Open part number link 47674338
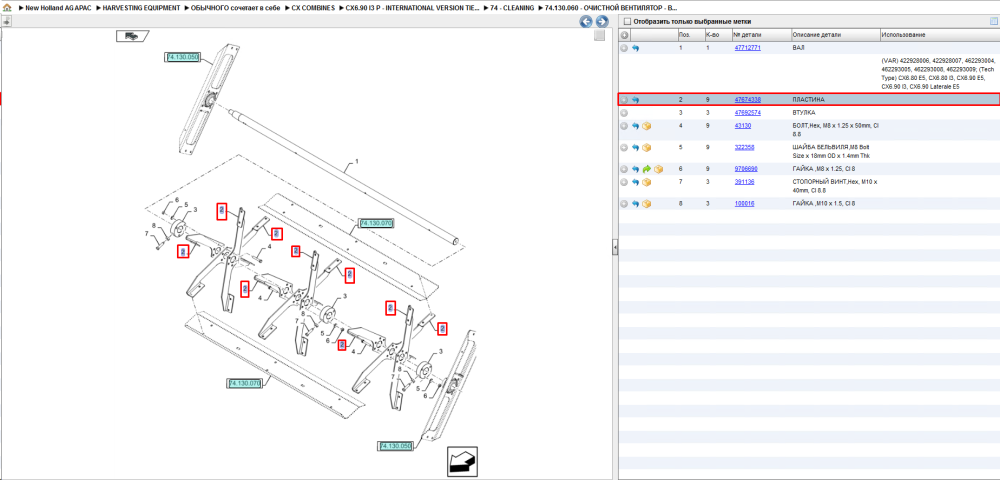 (747, 100)
